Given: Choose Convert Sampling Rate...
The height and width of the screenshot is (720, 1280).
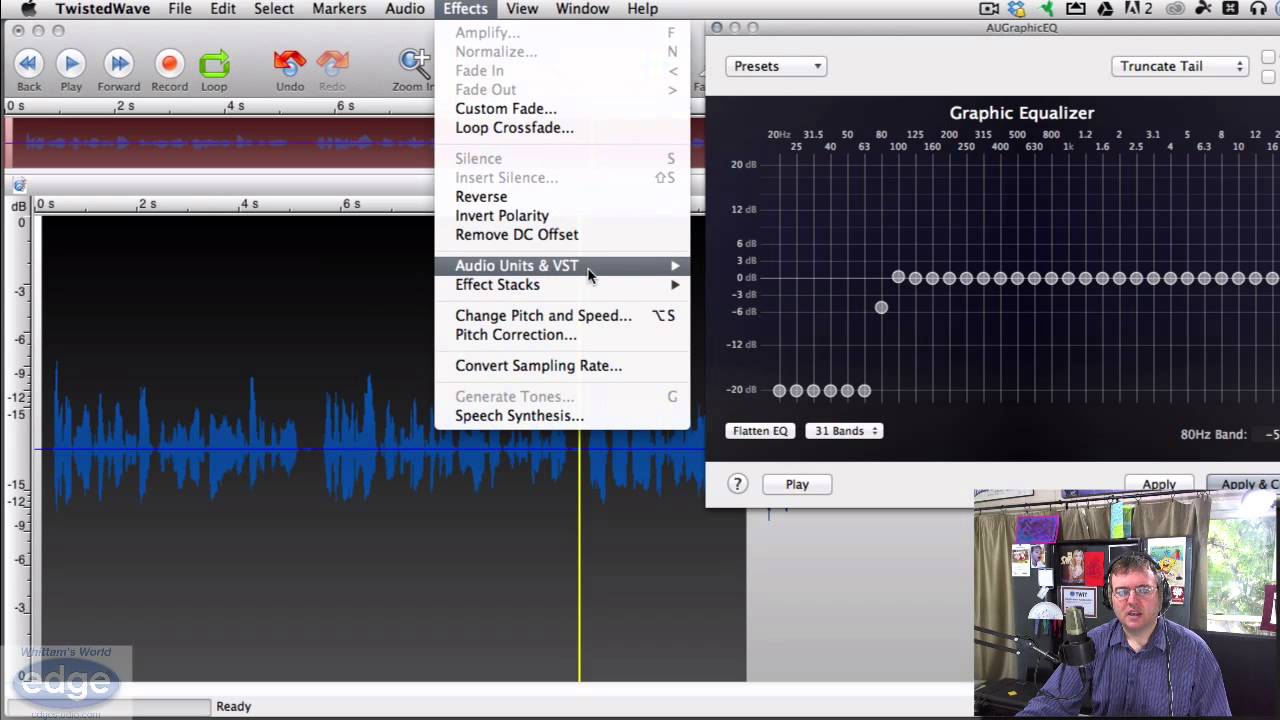Looking at the screenshot, I should click(562, 366).
